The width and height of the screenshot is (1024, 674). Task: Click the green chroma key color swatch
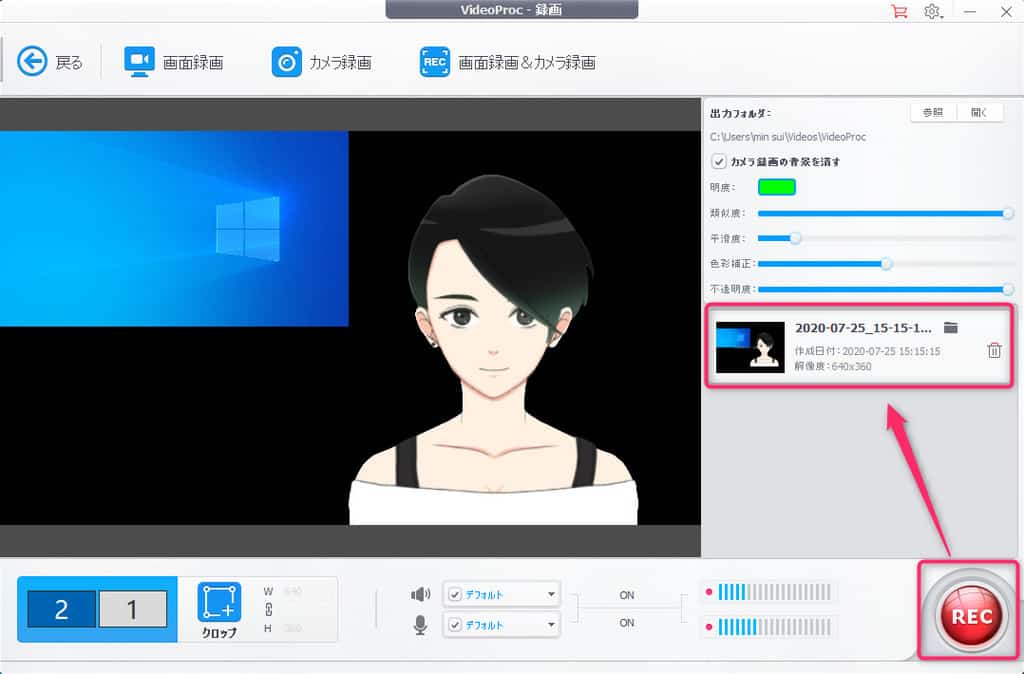[x=776, y=187]
